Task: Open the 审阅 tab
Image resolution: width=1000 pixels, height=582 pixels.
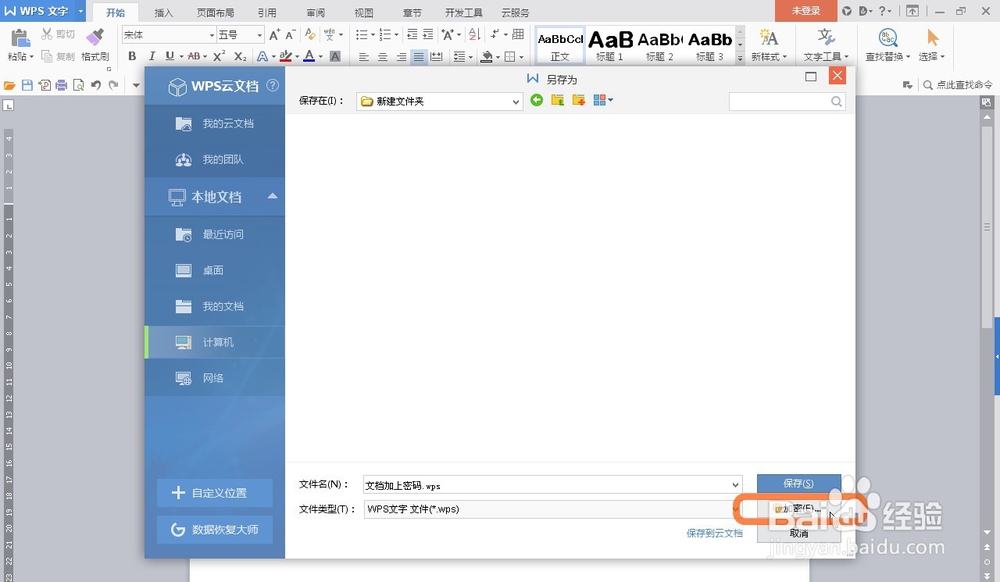Action: tap(316, 12)
